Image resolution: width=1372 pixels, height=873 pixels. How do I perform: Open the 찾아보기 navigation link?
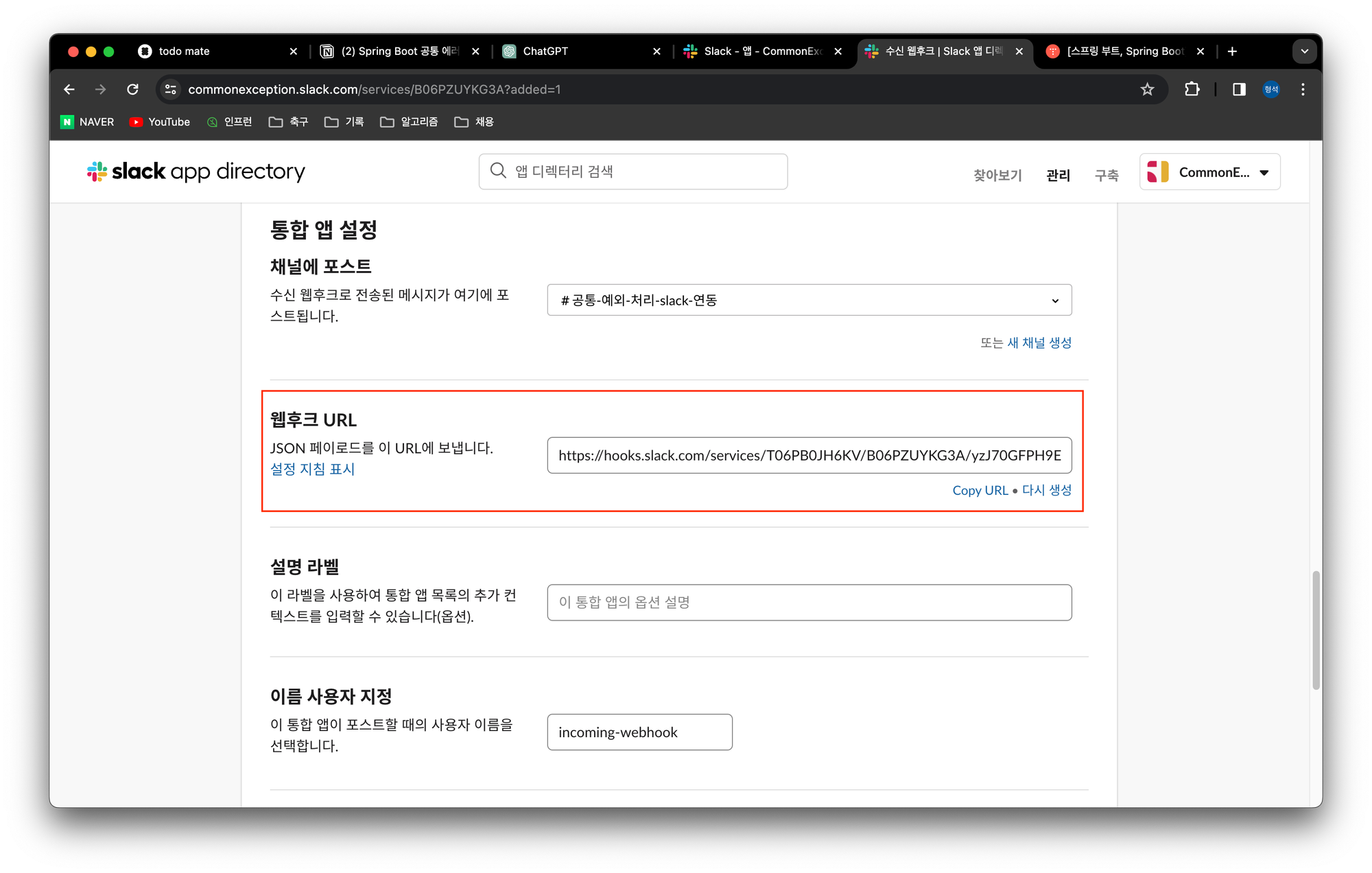[997, 176]
